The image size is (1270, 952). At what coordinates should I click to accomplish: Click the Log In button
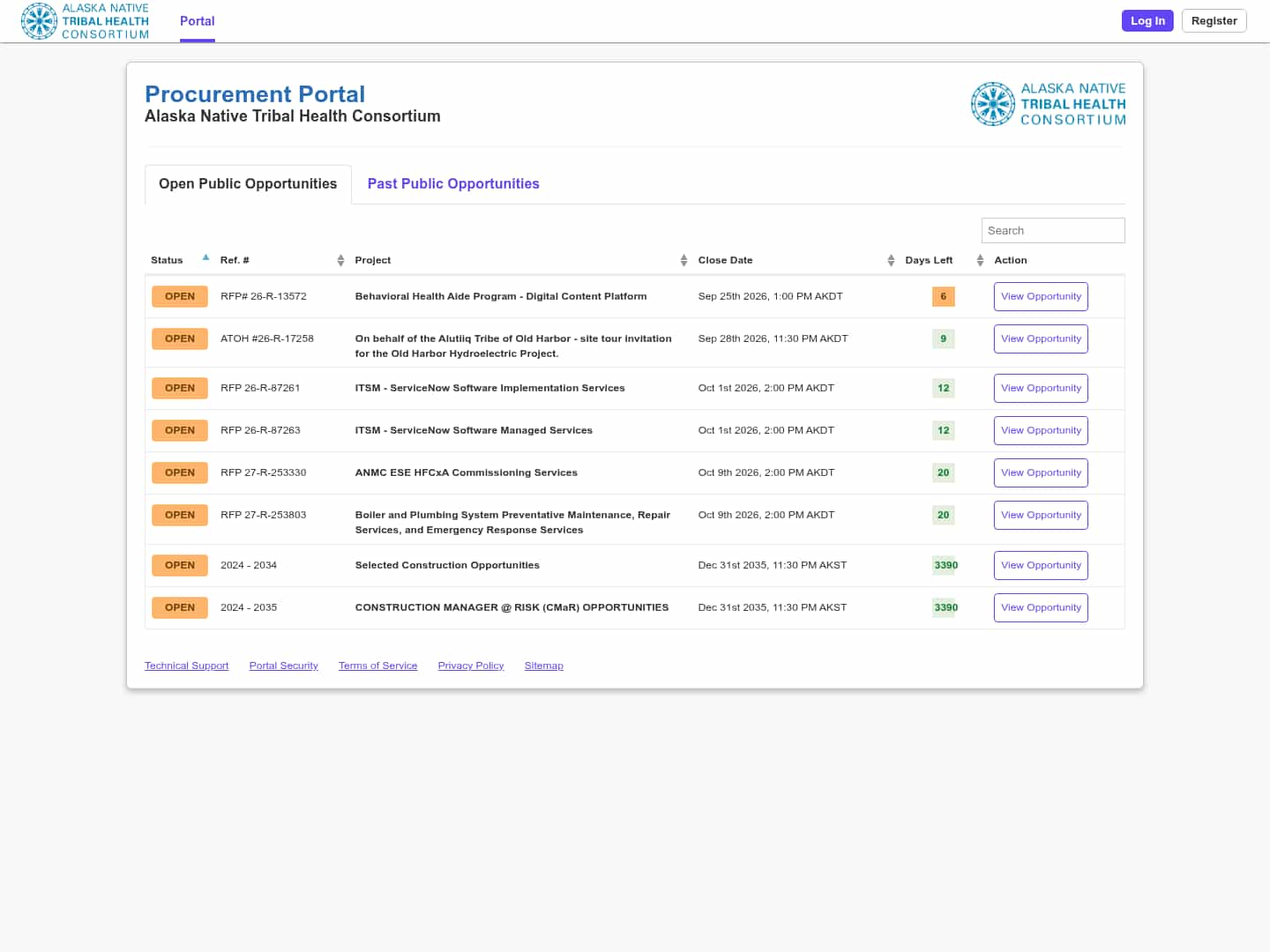[1147, 21]
